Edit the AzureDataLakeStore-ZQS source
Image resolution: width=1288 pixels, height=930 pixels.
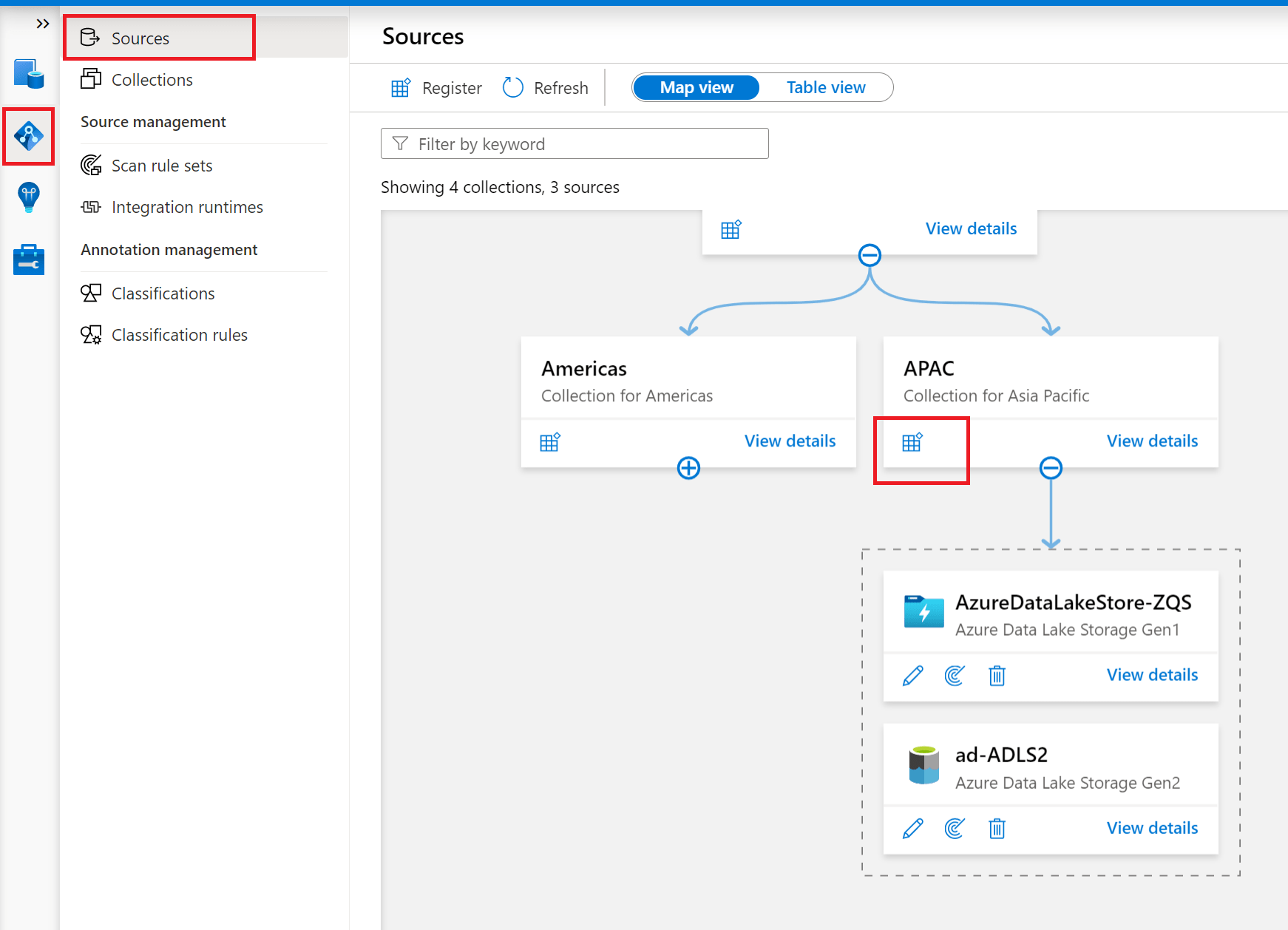point(913,675)
